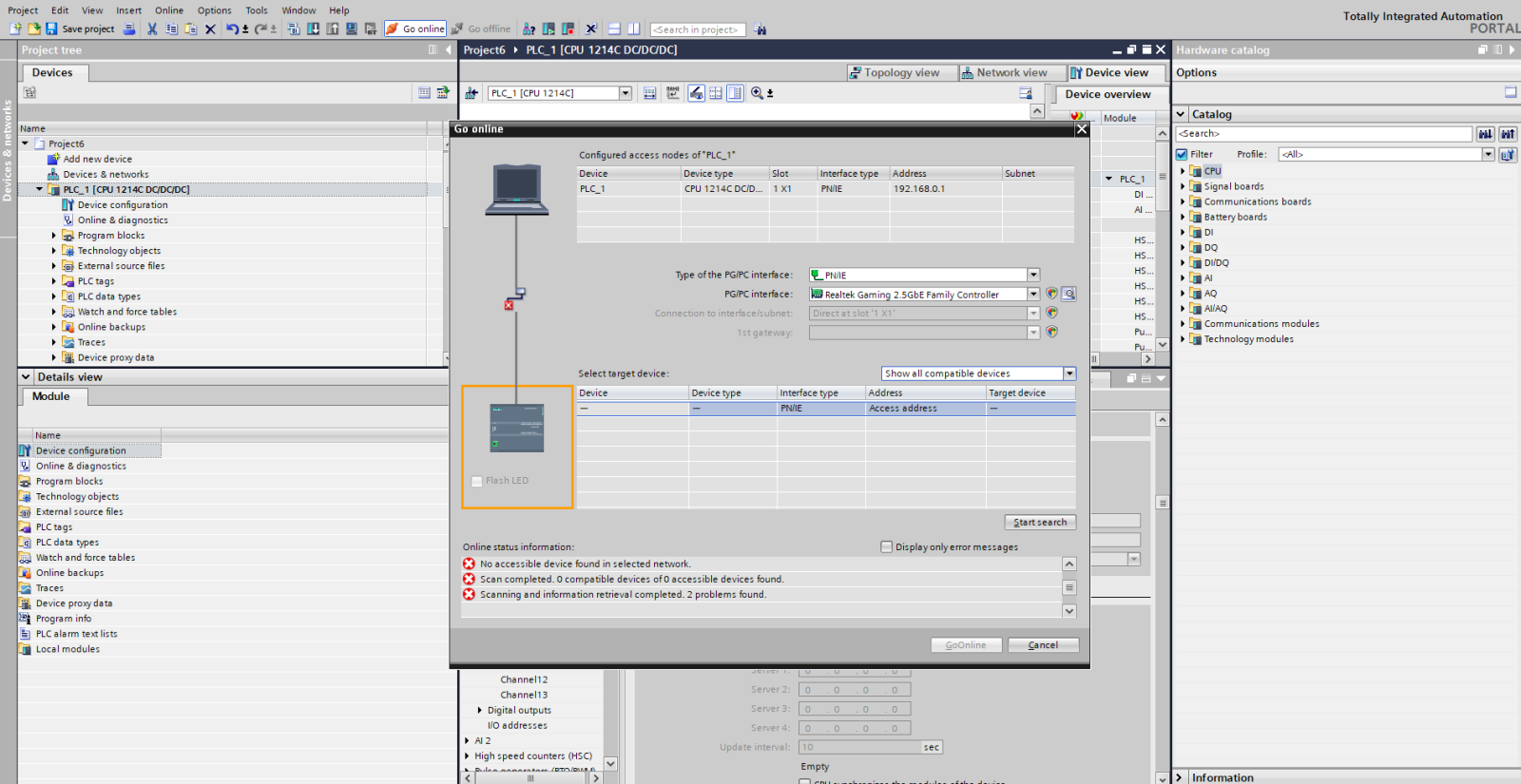Screen dimensions: 1521x784
Task: Click the Print icon in toolbar
Action: pyautogui.click(x=129, y=29)
